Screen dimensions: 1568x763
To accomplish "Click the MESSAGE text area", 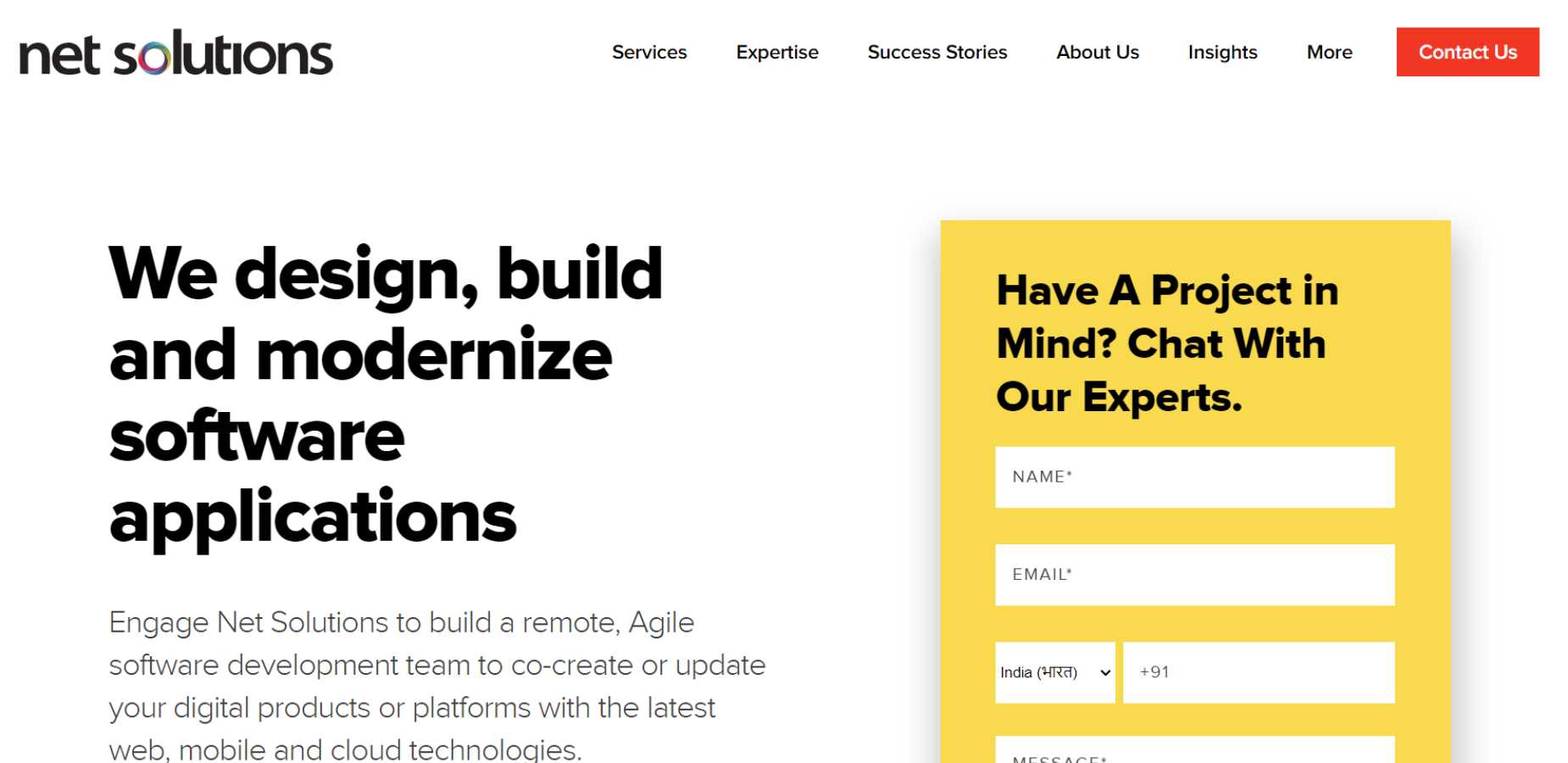I will (1193, 752).
